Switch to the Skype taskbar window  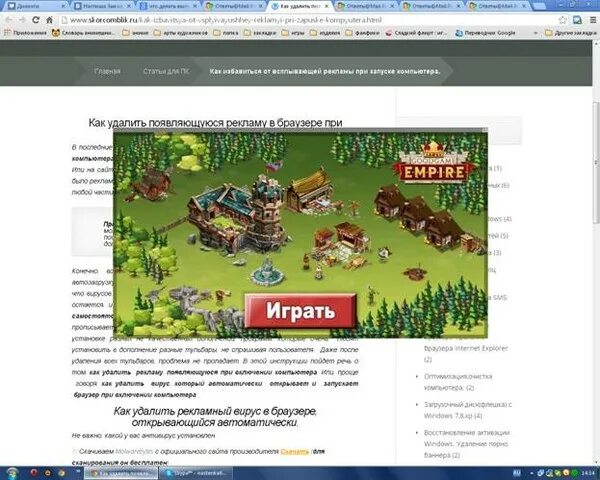pyautogui.click(x=194, y=473)
